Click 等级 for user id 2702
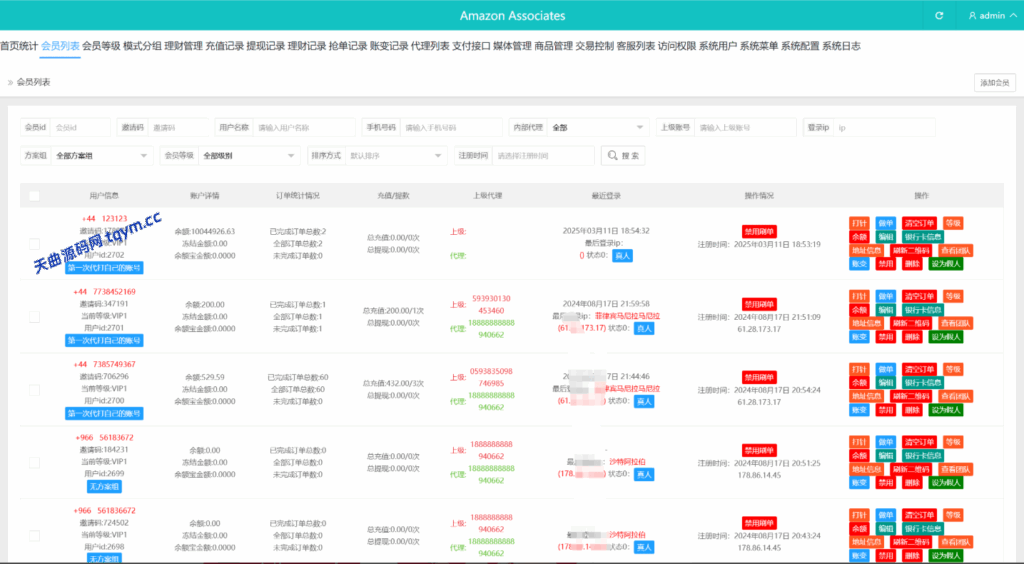 (x=953, y=223)
